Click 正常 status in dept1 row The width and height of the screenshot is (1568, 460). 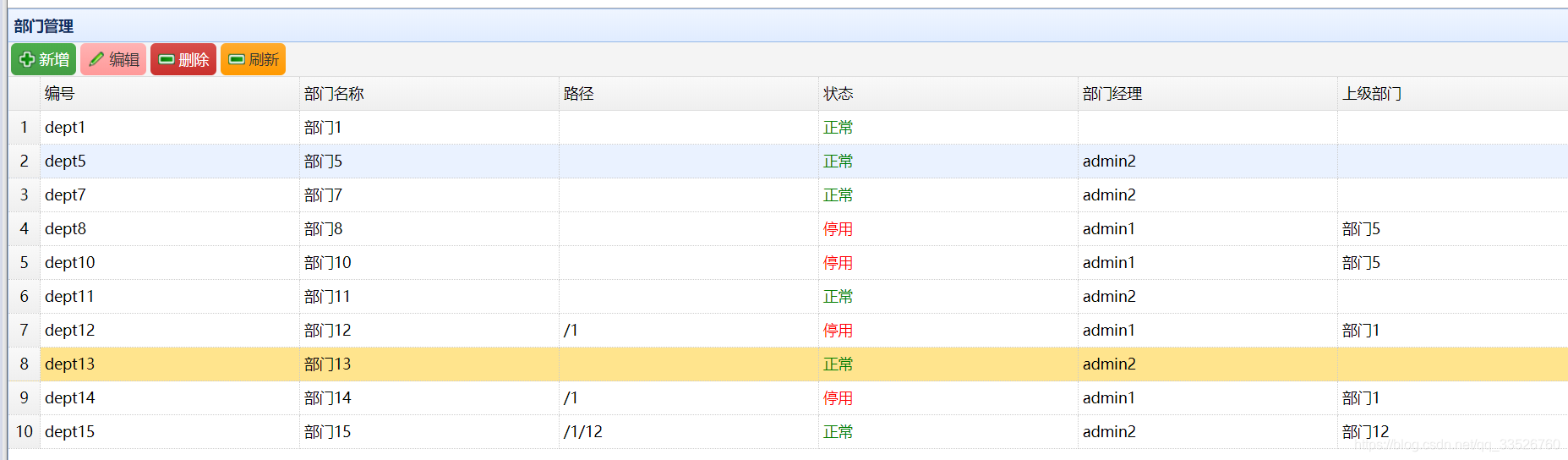[839, 127]
